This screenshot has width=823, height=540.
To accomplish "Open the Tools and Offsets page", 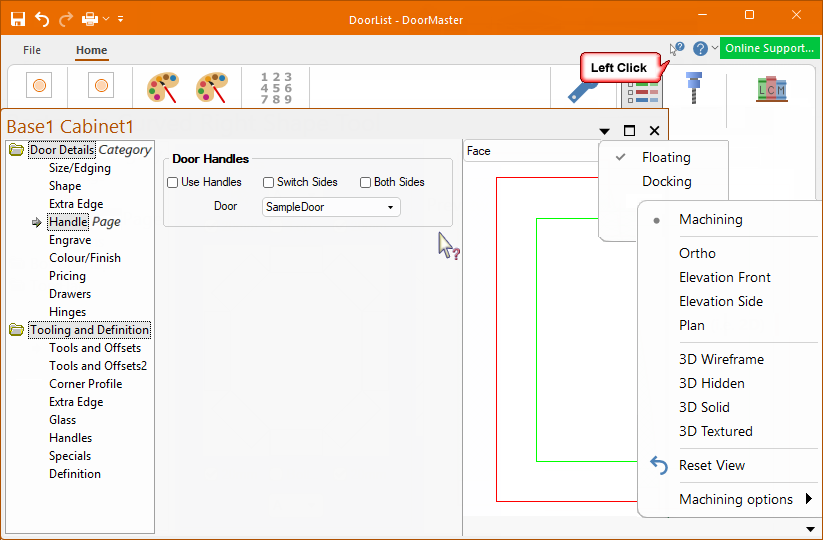I will pos(95,348).
